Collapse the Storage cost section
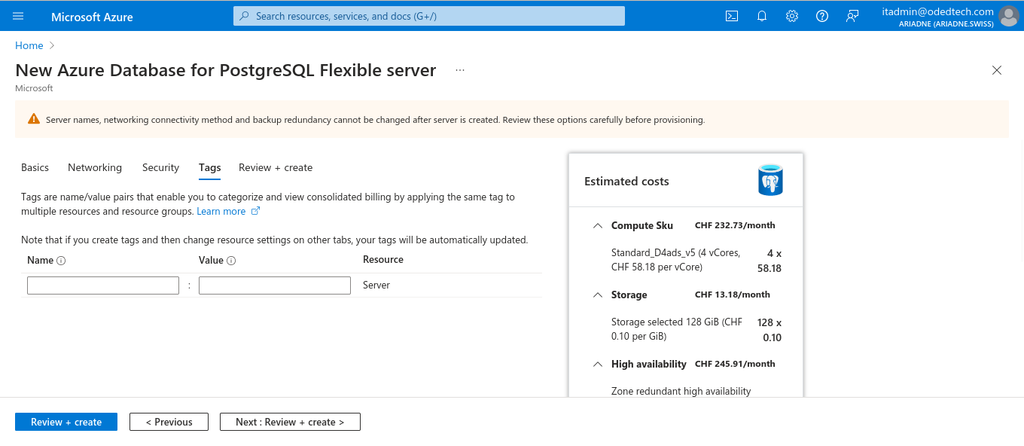 coord(597,295)
